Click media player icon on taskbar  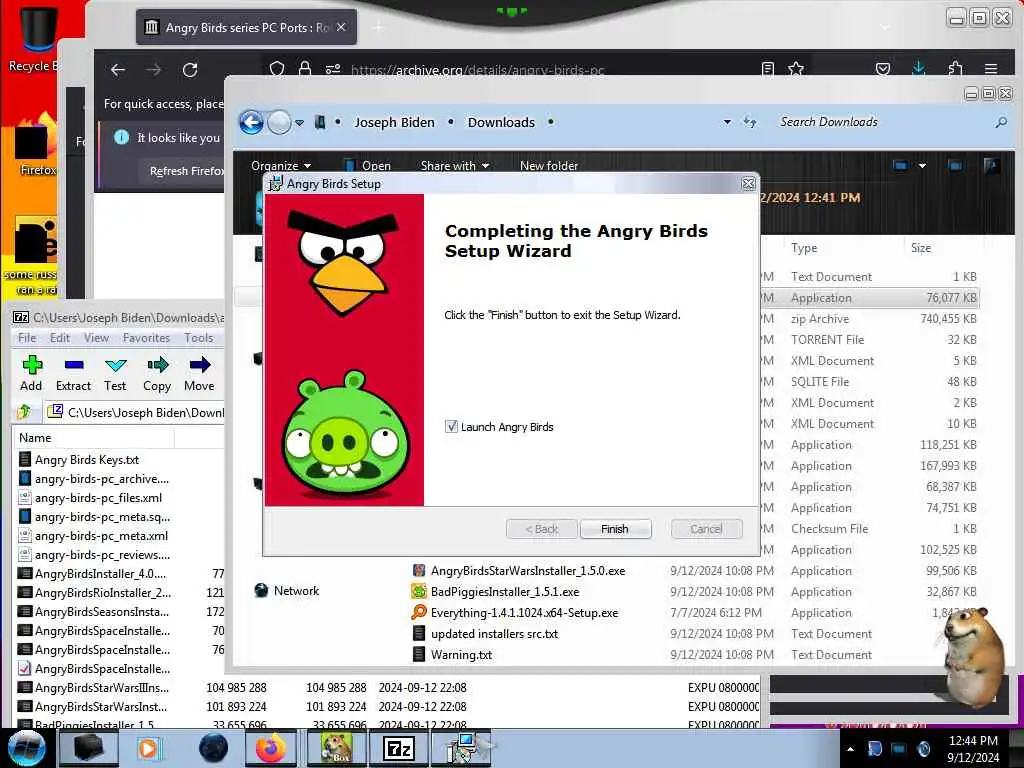(148, 748)
